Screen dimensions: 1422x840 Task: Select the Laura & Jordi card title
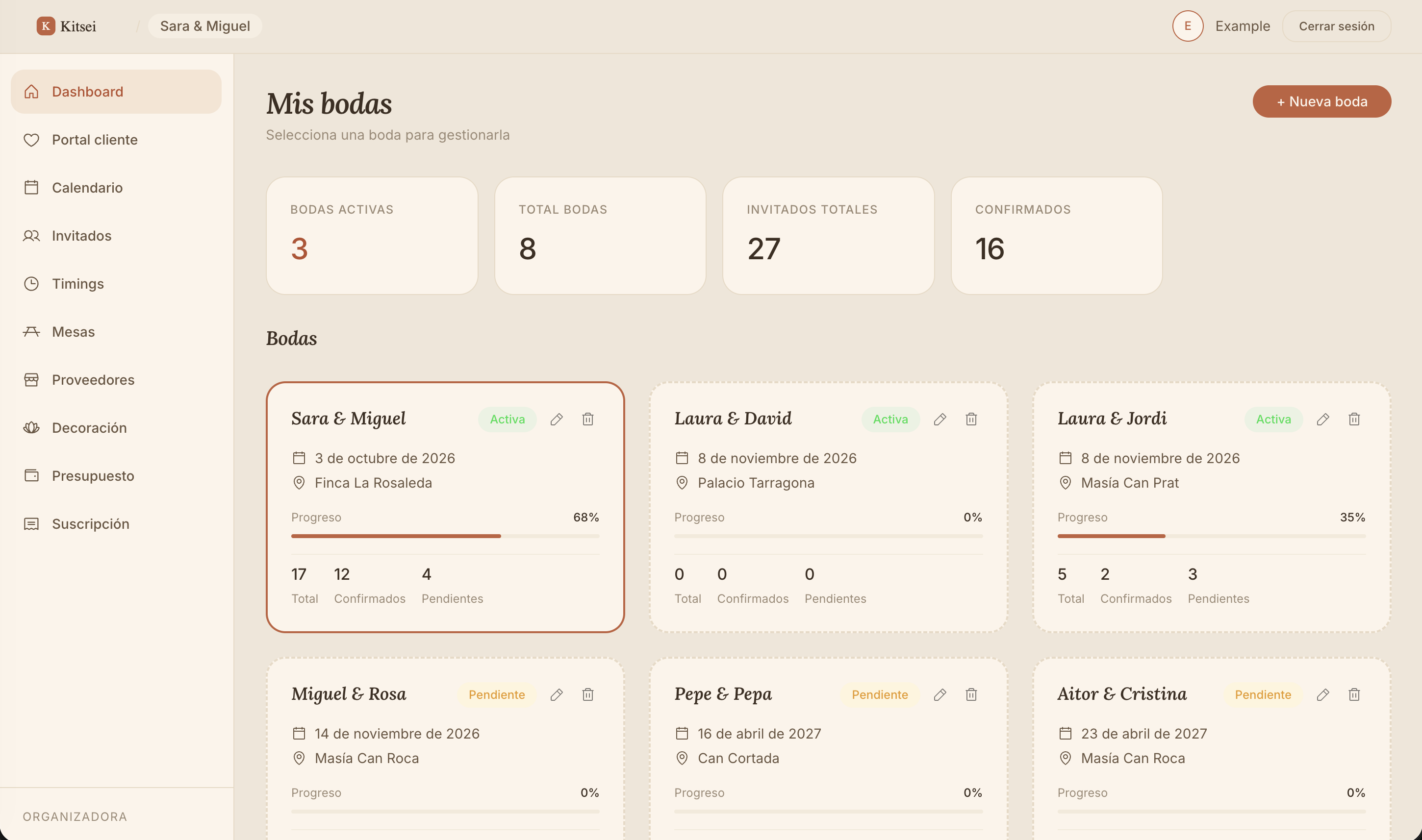click(x=1112, y=419)
